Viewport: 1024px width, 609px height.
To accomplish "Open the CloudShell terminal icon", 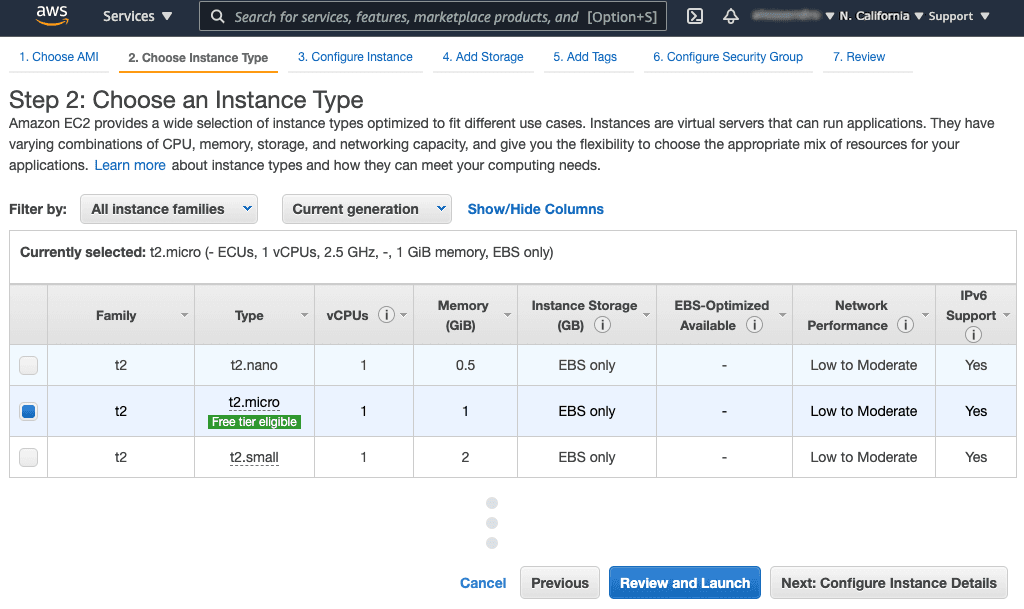I will pyautogui.click(x=694, y=16).
